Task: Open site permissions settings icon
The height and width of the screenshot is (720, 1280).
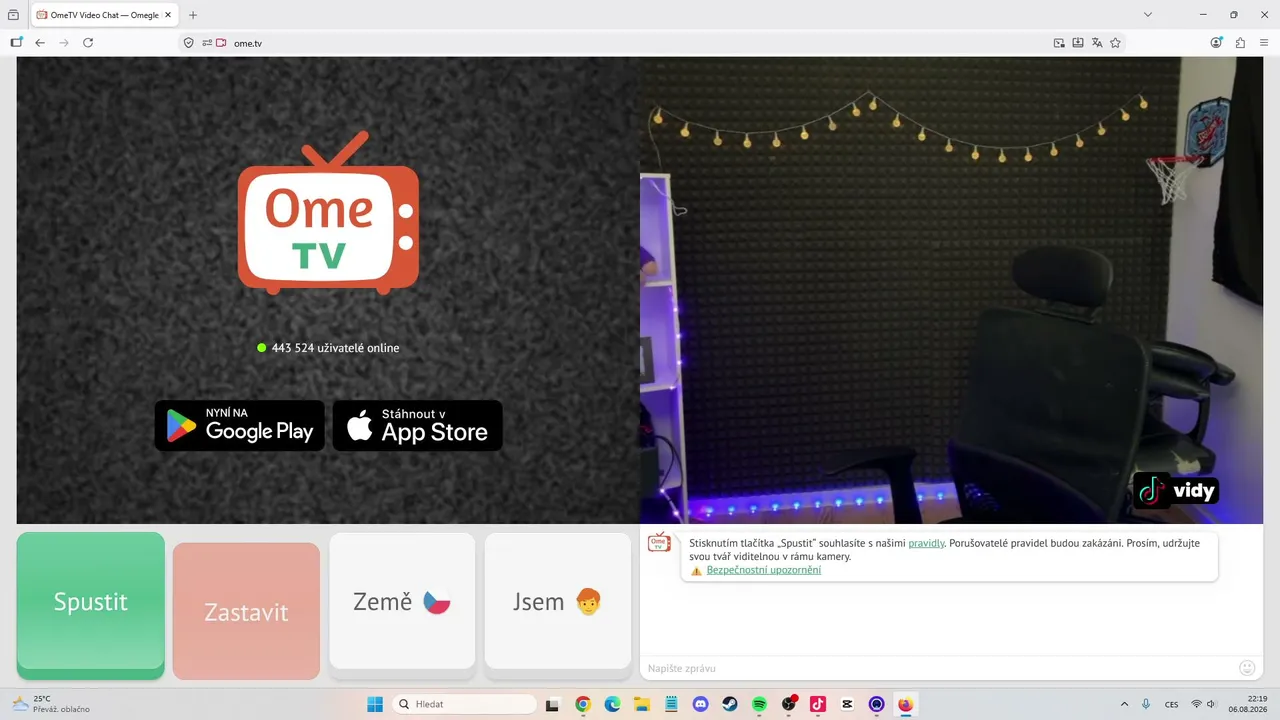Action: (207, 43)
